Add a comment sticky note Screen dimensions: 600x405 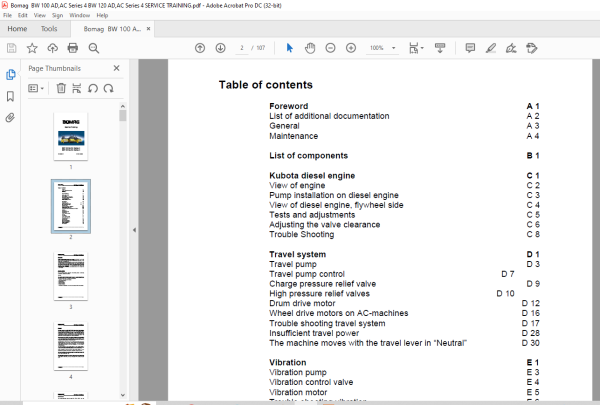pyautogui.click(x=470, y=48)
